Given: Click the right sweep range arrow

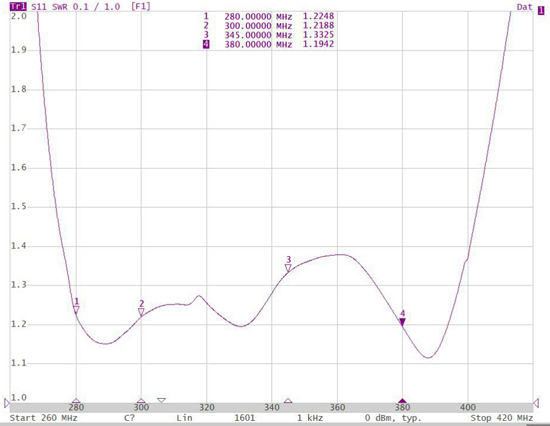Looking at the screenshot, I should [x=536, y=403].
